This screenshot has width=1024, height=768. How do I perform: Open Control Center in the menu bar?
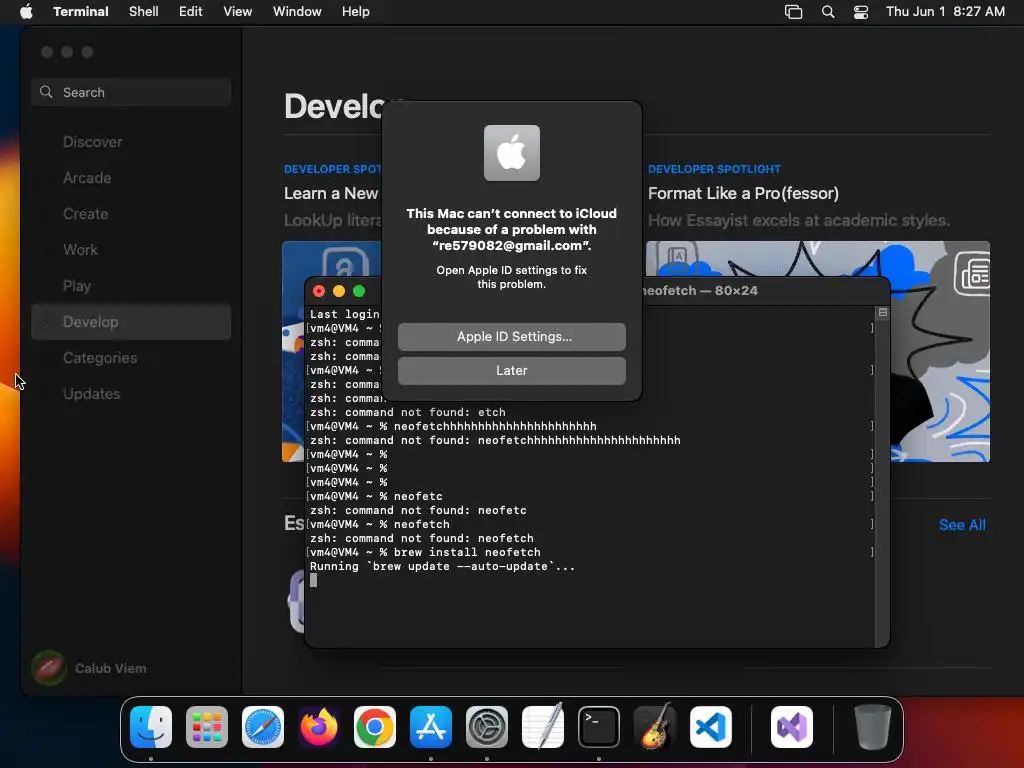coord(861,11)
